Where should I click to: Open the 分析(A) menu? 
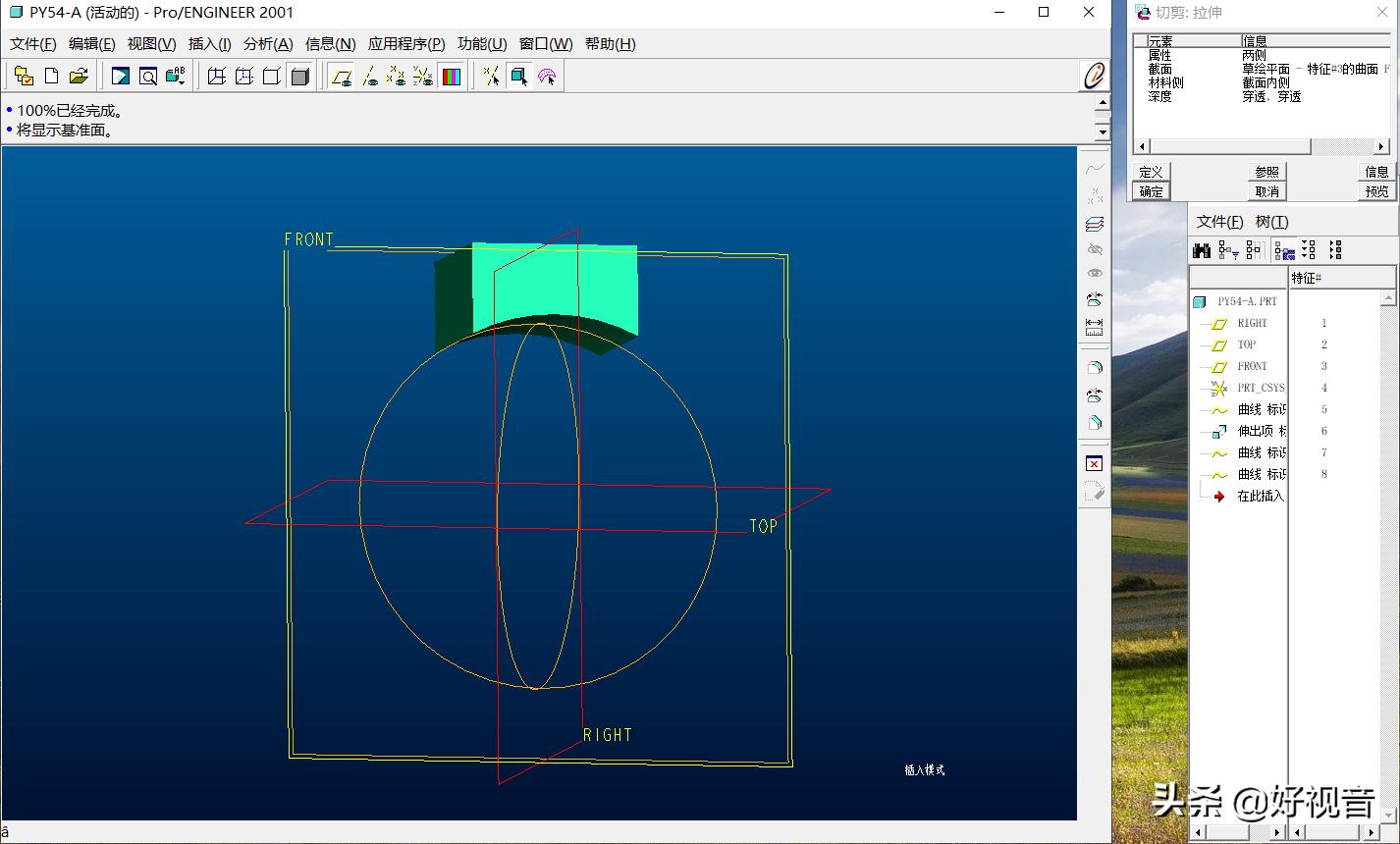(267, 44)
